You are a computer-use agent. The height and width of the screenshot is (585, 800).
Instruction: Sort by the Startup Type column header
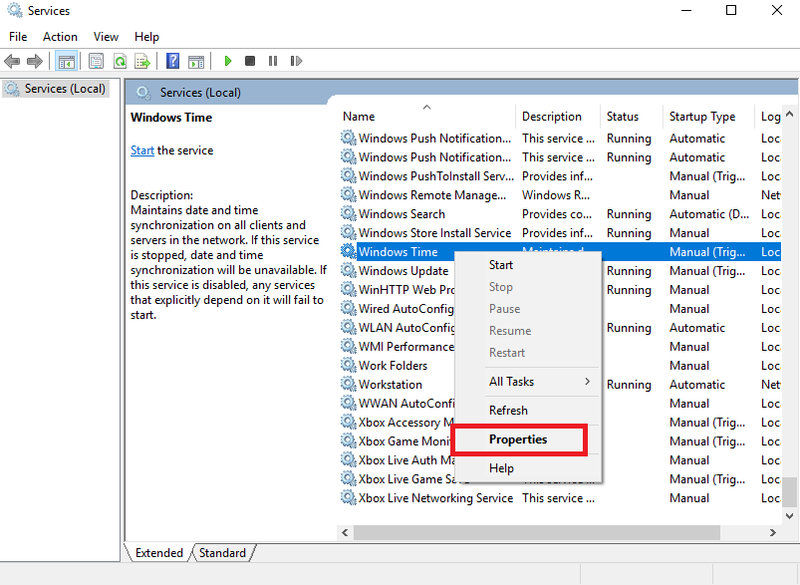[x=709, y=117]
